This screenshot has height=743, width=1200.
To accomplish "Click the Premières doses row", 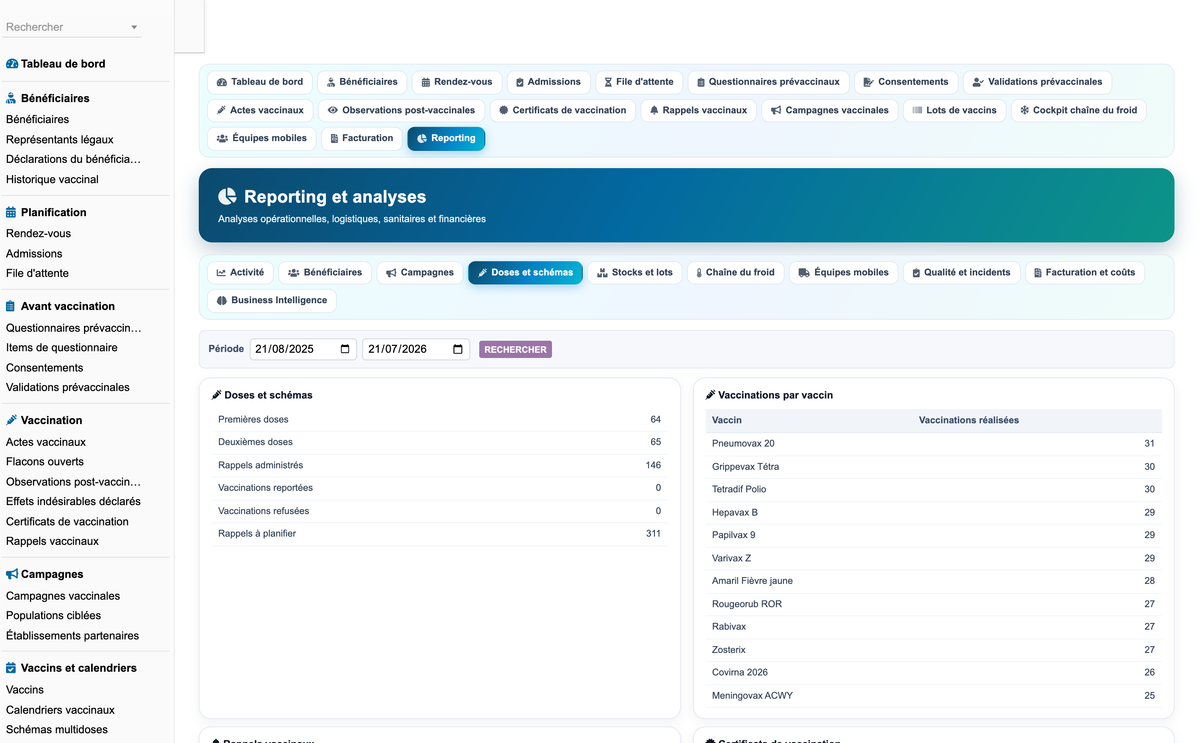I will pyautogui.click(x=439, y=419).
